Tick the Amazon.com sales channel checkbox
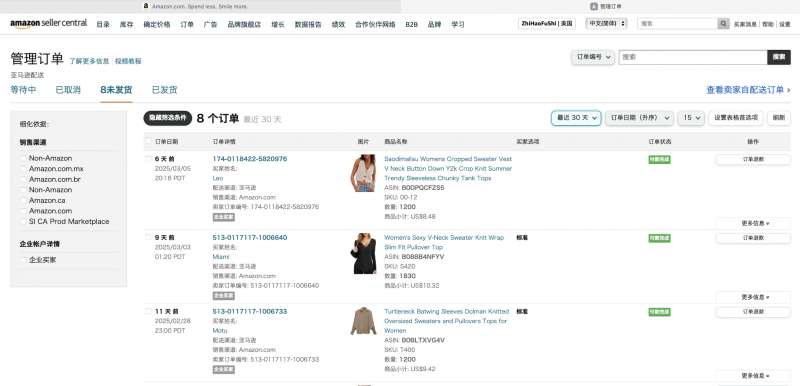The width and height of the screenshot is (800, 386). (x=23, y=211)
